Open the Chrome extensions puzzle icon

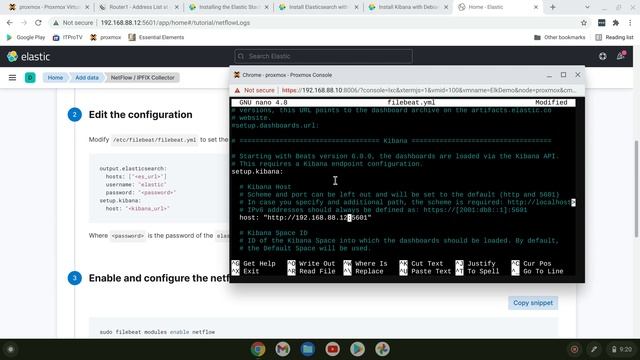(616, 23)
